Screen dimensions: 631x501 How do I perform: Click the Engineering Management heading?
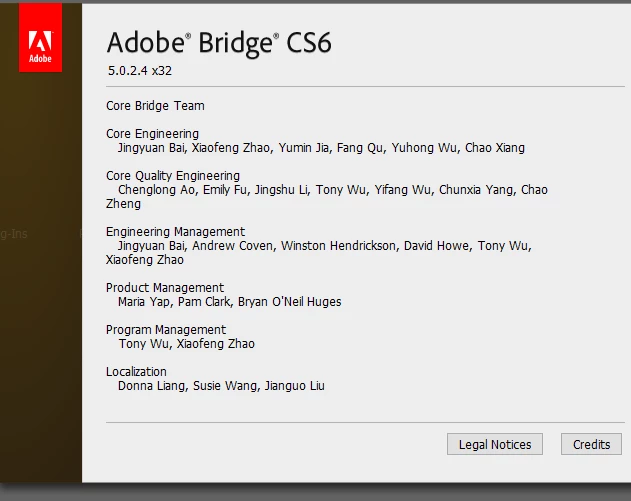(175, 232)
